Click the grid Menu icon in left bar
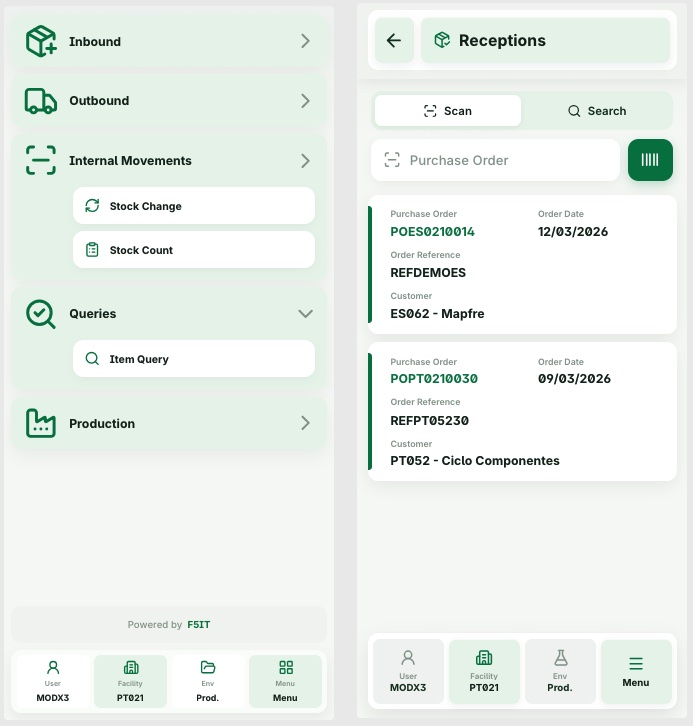Screen dimensions: 693x726 click(286, 667)
